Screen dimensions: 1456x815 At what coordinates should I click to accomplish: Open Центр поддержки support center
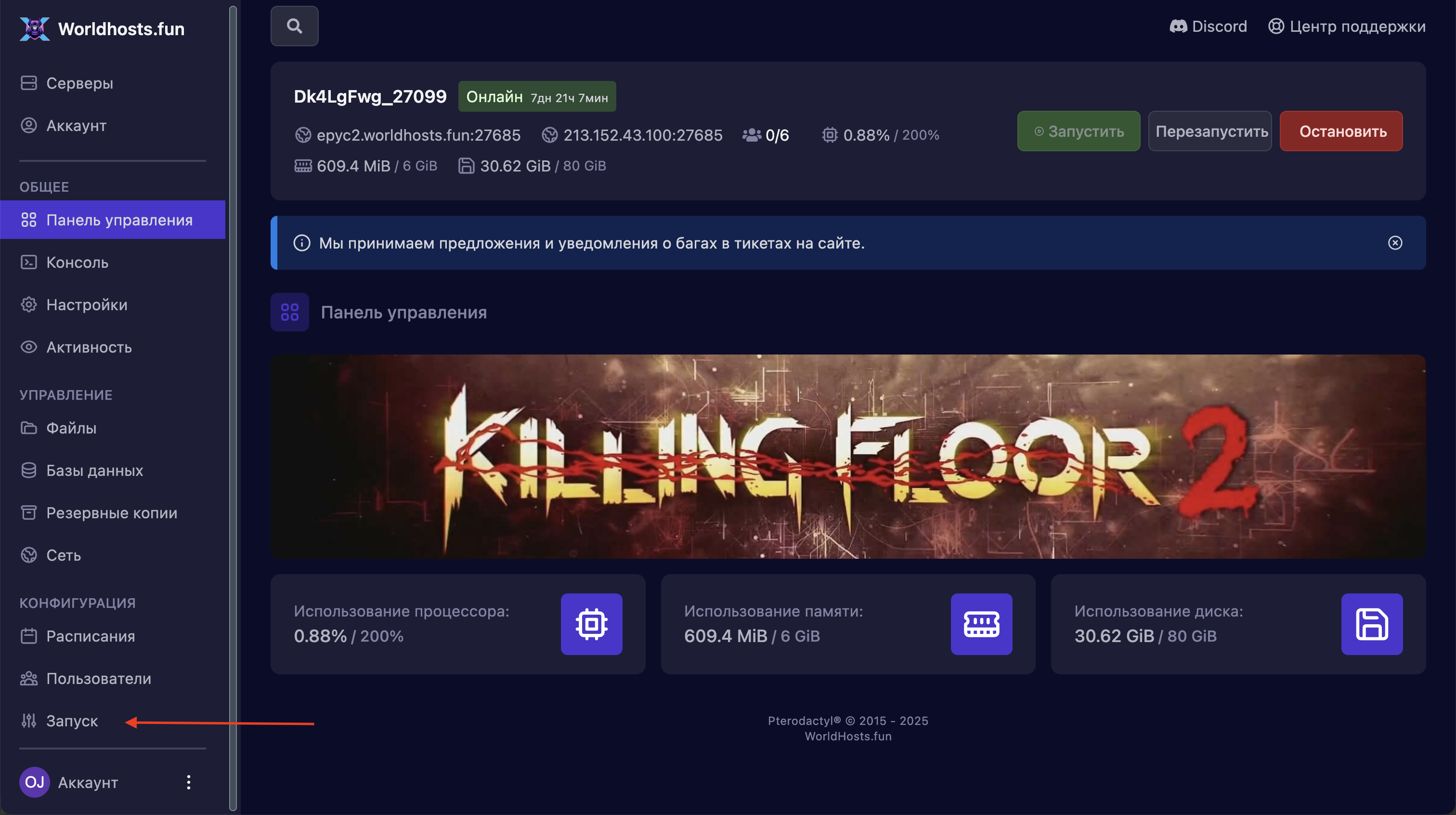click(x=1346, y=26)
